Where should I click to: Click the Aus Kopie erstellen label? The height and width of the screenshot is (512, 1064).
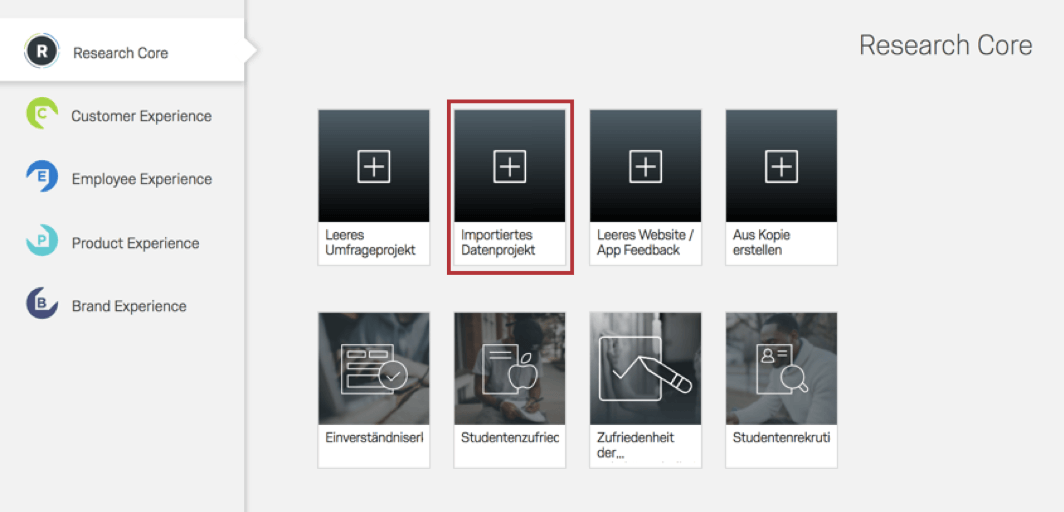pos(761,242)
